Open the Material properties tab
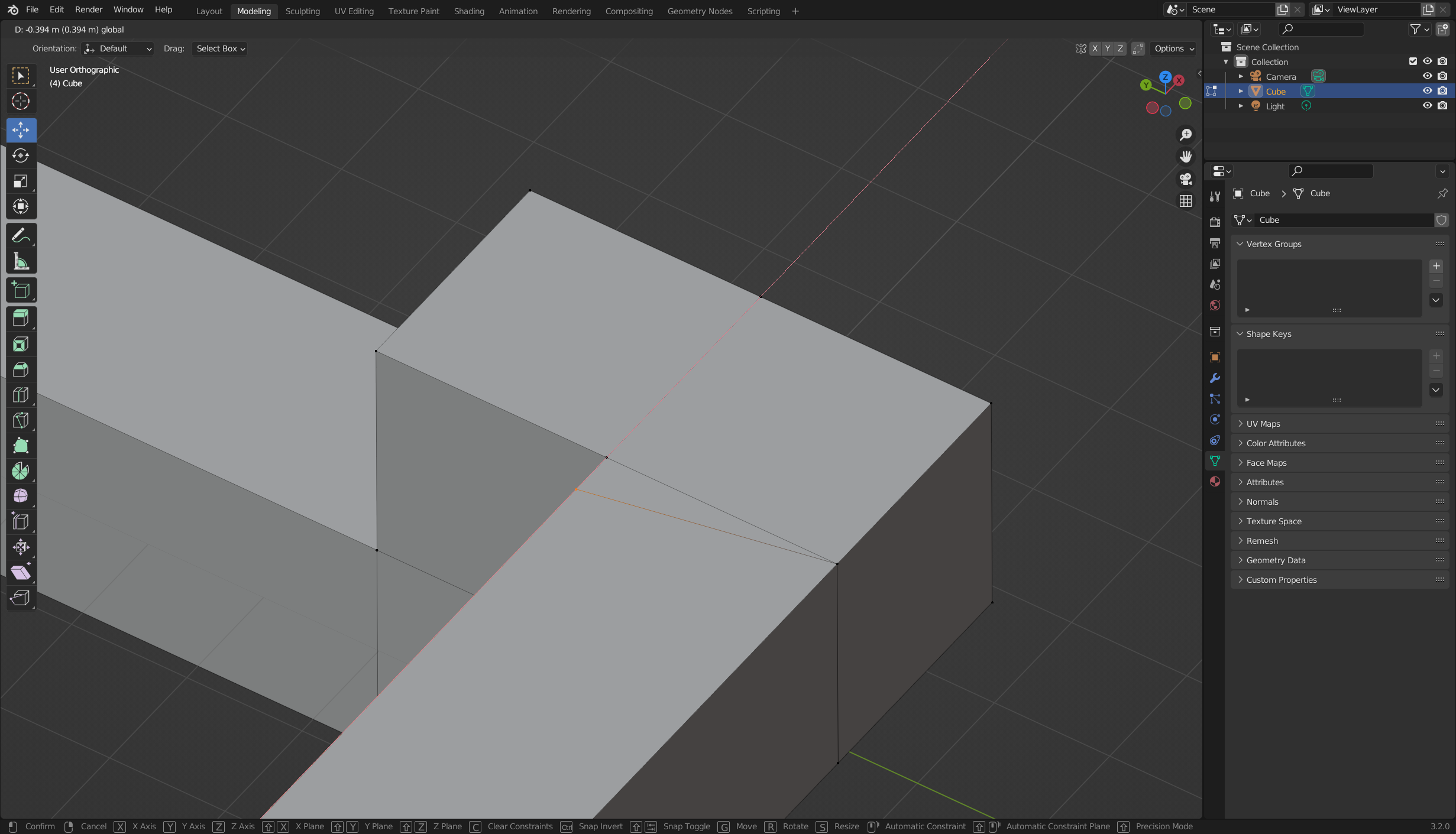This screenshot has width=1456, height=834. coord(1215,482)
